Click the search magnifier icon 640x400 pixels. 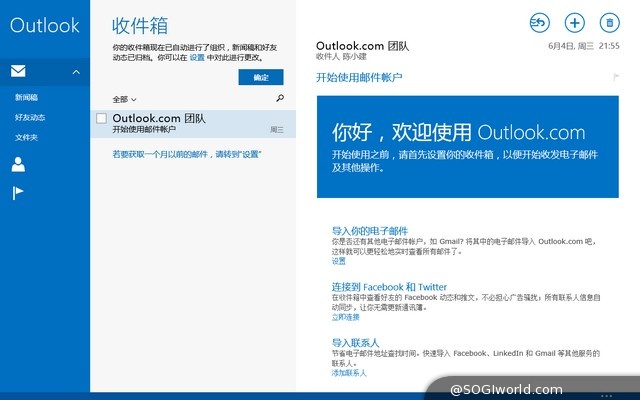click(x=280, y=98)
